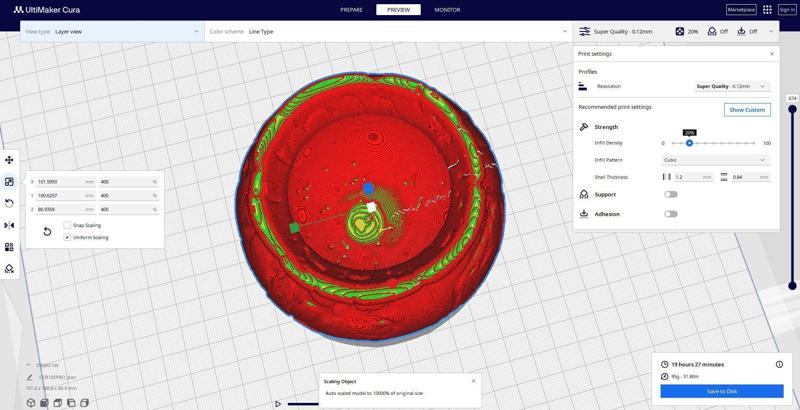Click the Super Quality - 0.12mm header text
Viewport: 800px width, 410px height.
pyautogui.click(x=622, y=32)
